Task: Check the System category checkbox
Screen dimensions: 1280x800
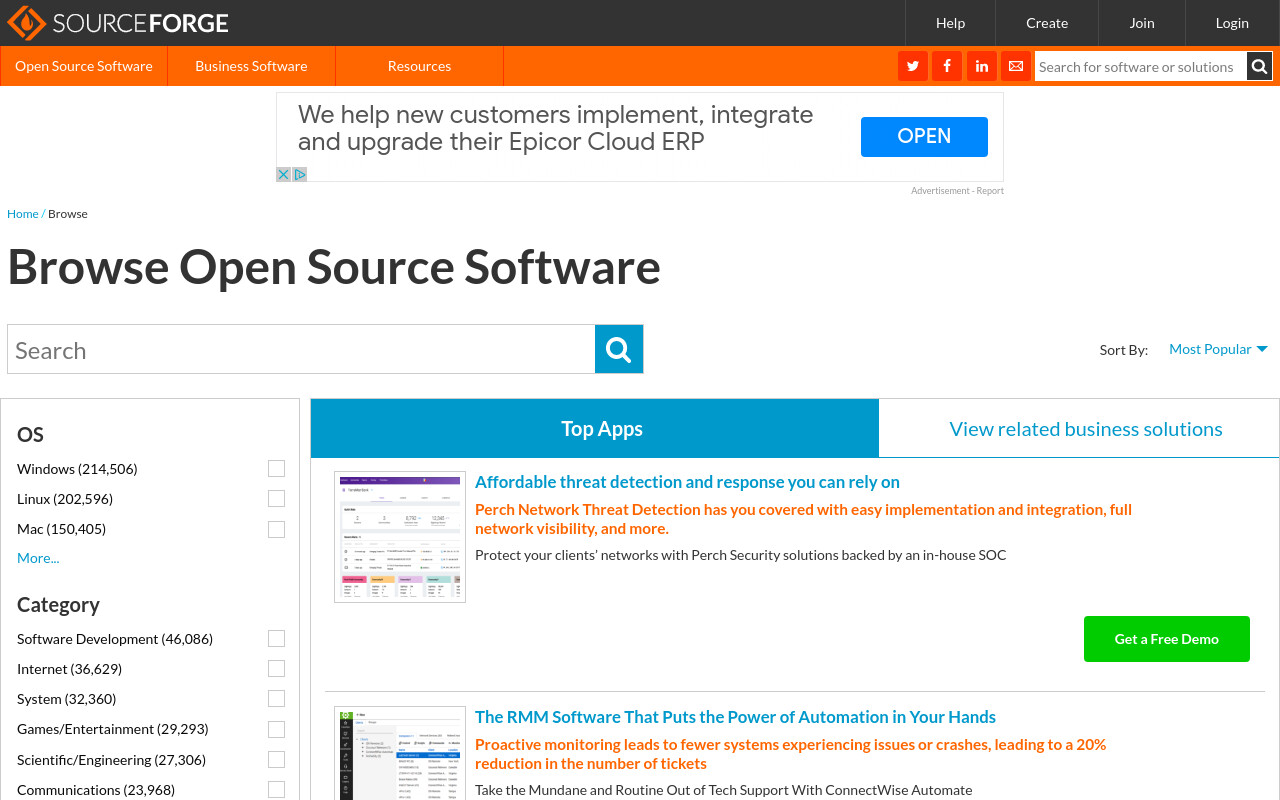Action: tap(276, 699)
